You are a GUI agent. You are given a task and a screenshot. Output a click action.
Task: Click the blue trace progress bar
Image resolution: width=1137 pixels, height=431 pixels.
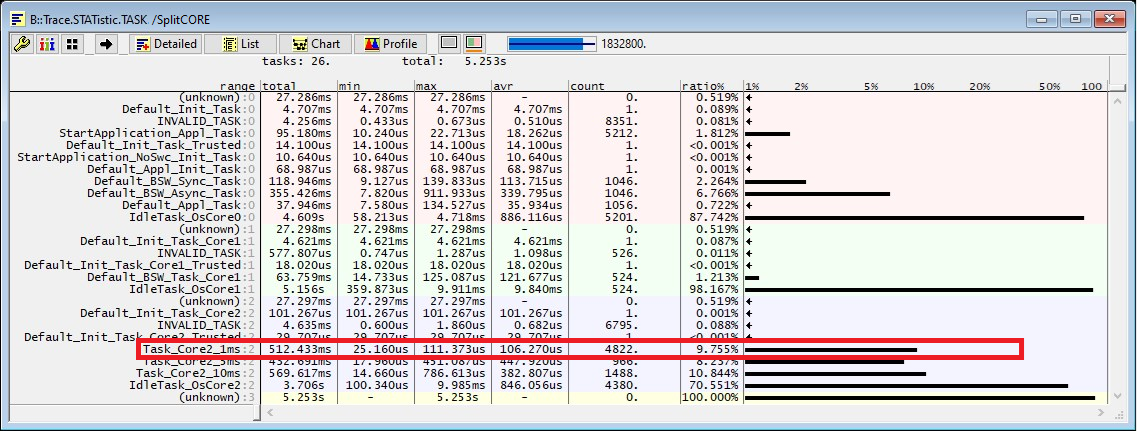(552, 44)
